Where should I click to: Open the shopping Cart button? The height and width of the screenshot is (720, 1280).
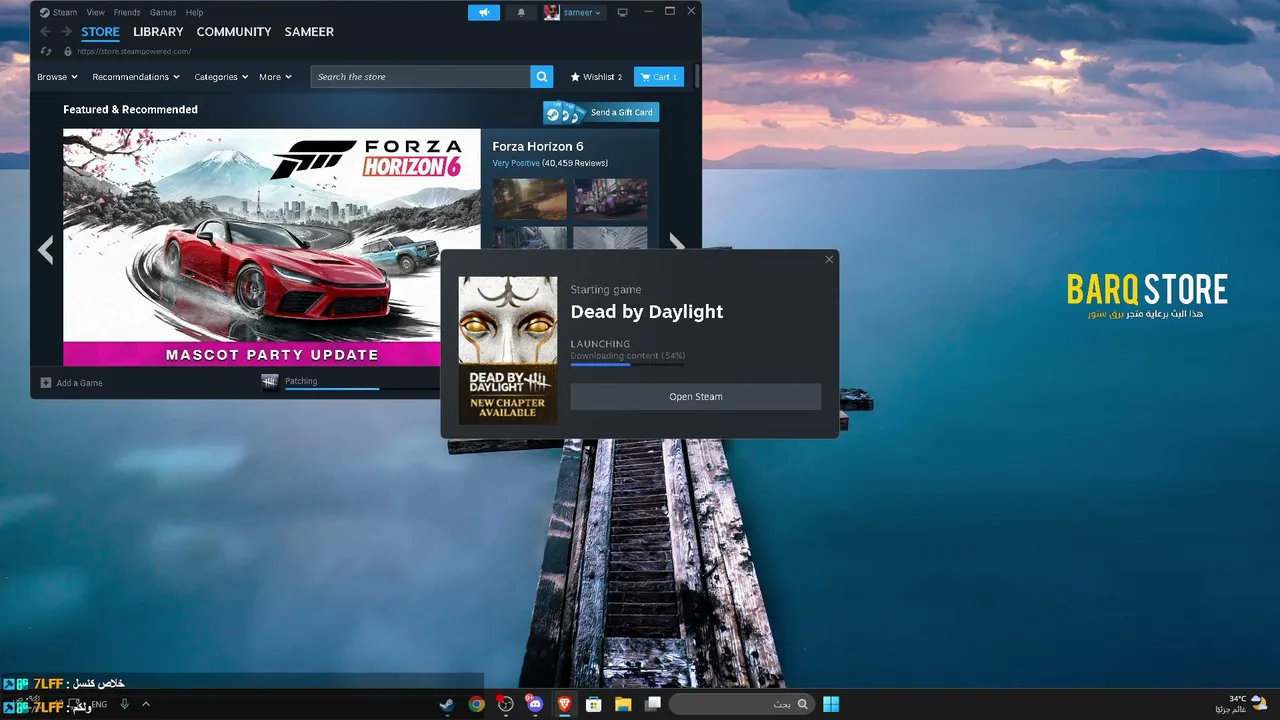pos(659,77)
